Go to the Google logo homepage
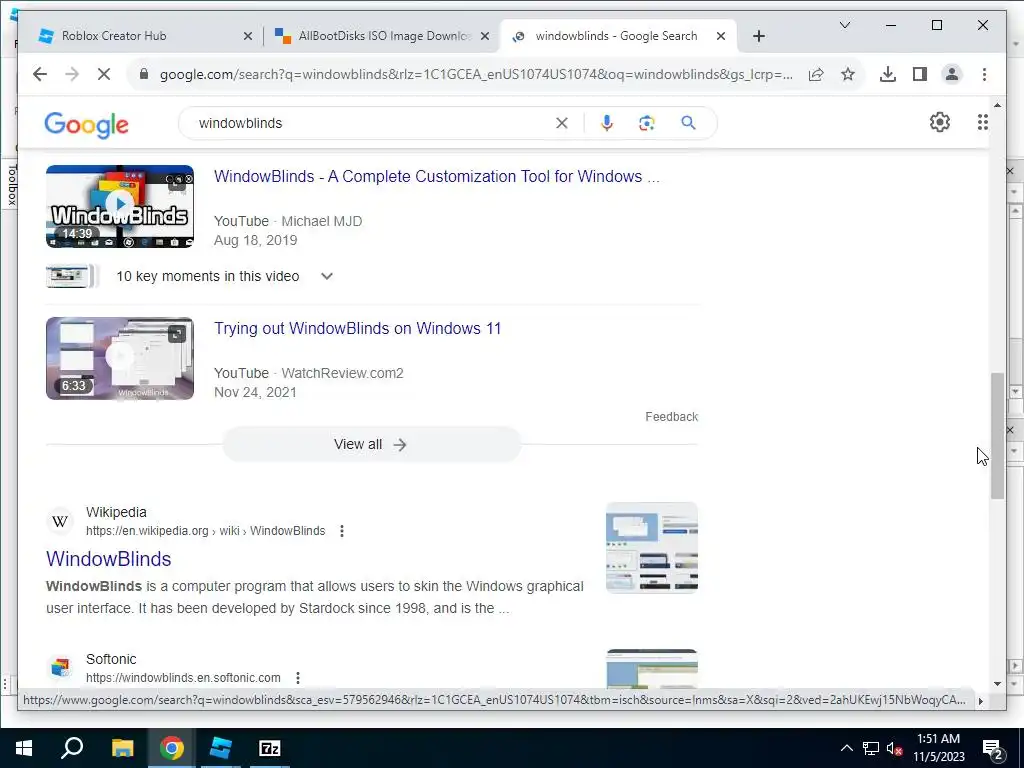 point(86,124)
